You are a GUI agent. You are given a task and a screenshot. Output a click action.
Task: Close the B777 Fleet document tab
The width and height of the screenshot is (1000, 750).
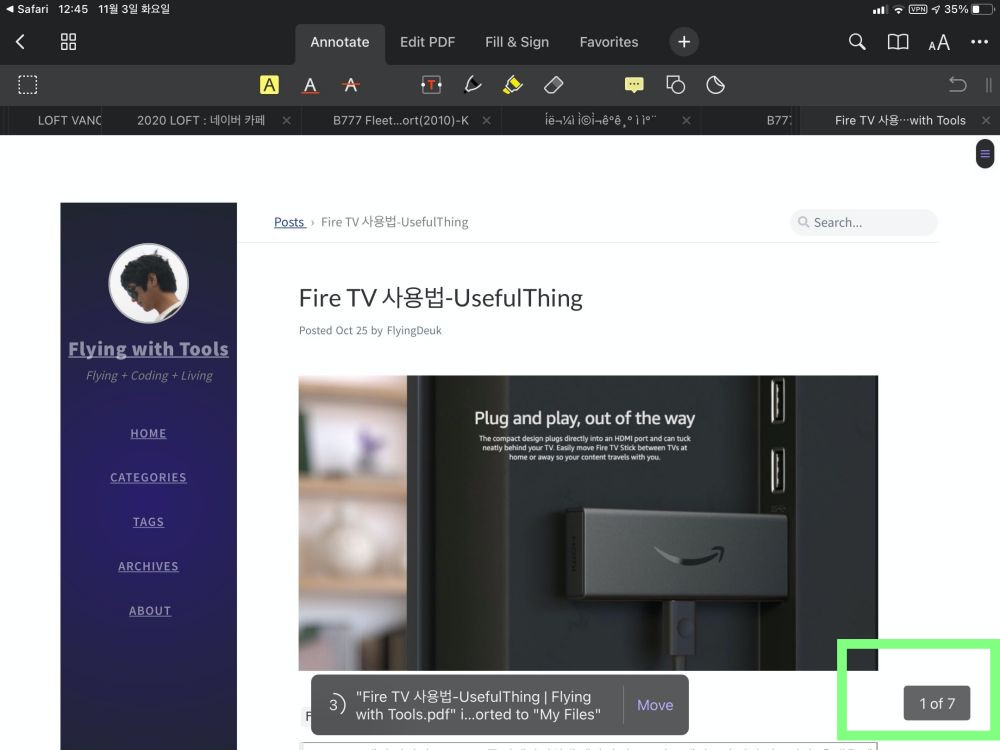click(x=486, y=120)
